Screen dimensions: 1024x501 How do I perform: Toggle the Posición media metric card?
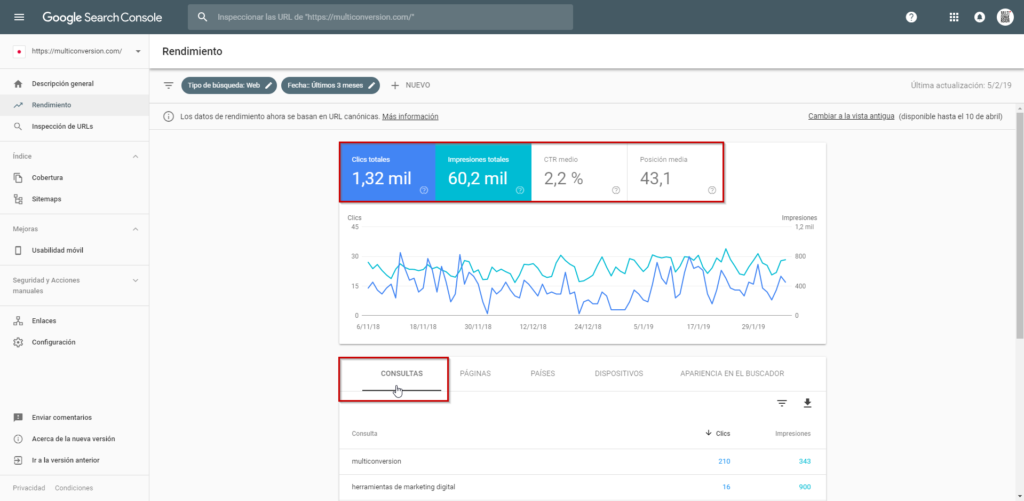tap(675, 172)
